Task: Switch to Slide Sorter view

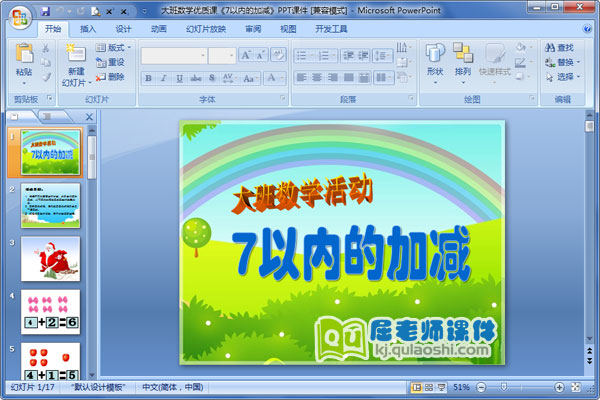Action: click(429, 387)
